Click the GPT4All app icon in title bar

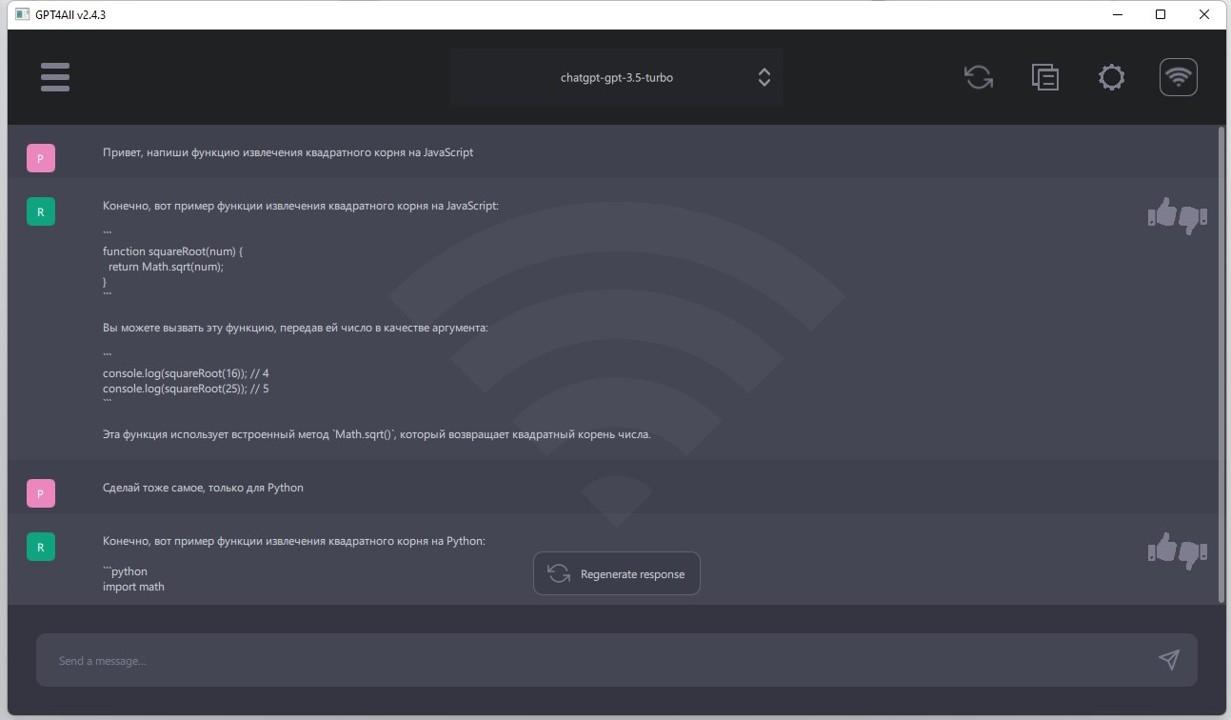[x=22, y=14]
